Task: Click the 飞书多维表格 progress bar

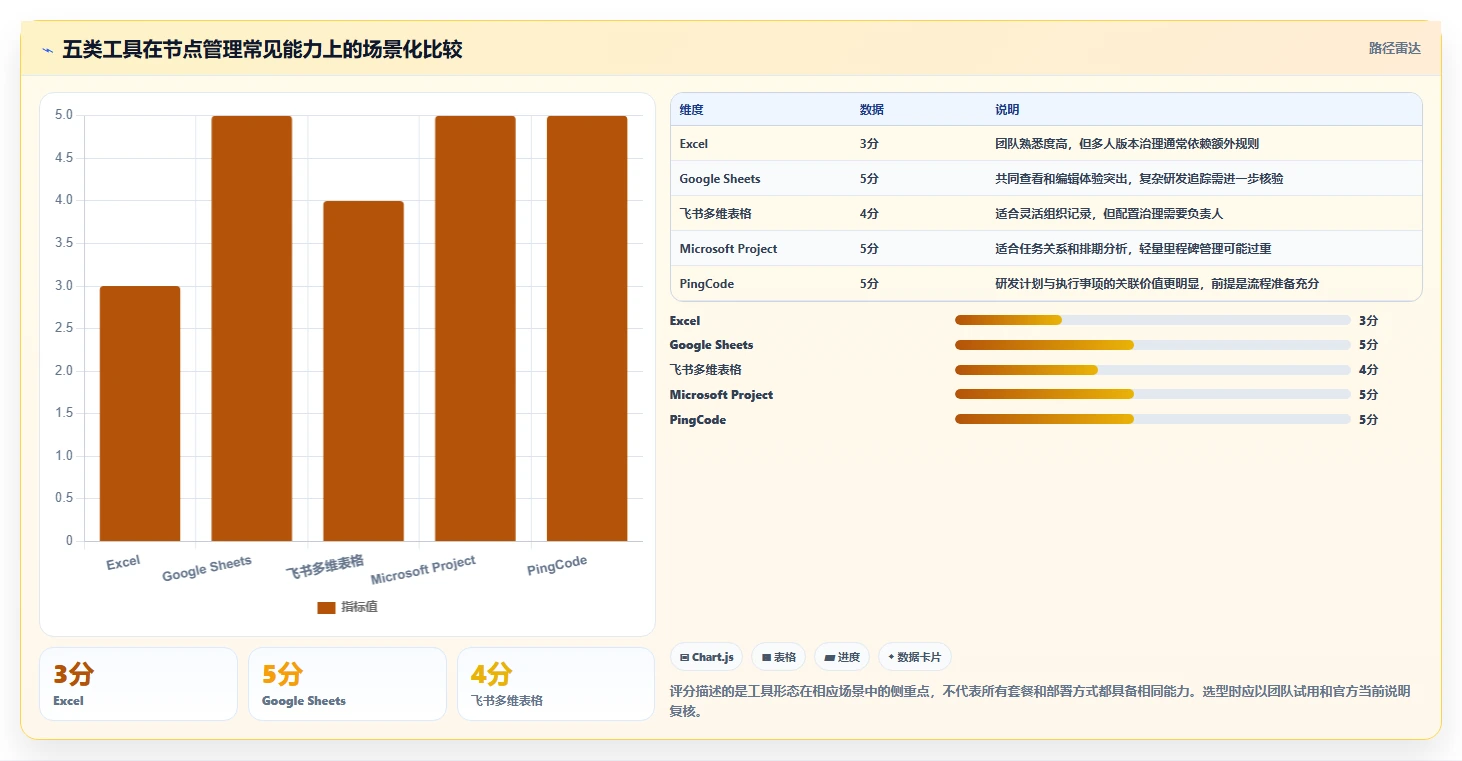Action: (x=1153, y=370)
